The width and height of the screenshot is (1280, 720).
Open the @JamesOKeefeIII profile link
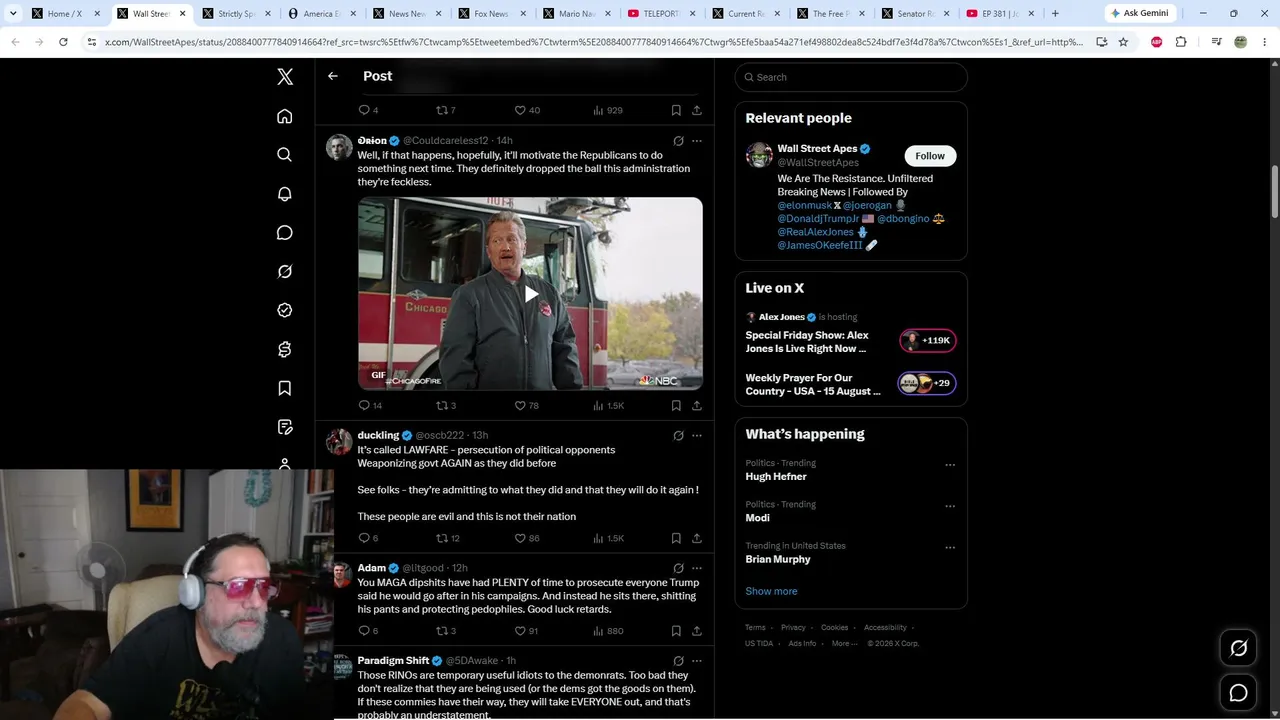click(x=820, y=245)
